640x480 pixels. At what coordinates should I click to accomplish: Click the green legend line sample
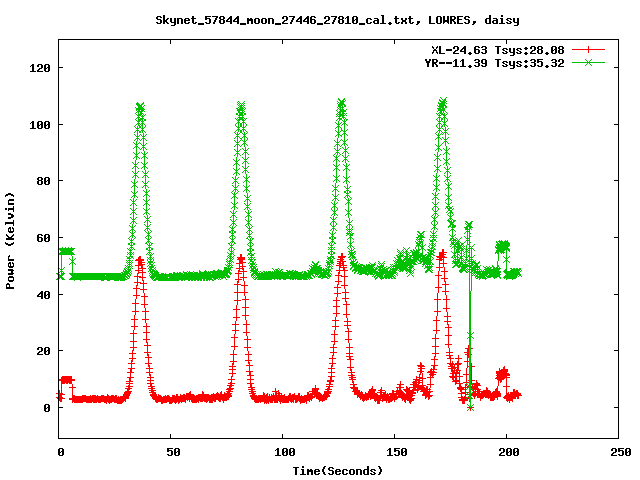click(x=588, y=62)
